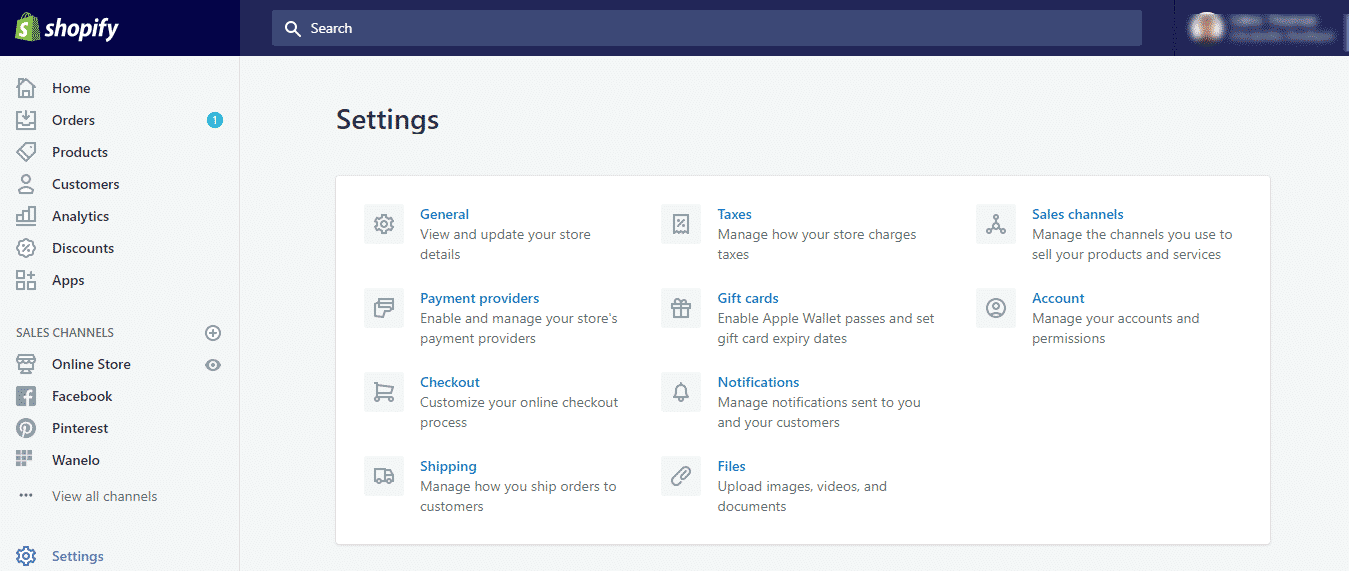
Task: Open the Notifications bell icon
Action: point(681,392)
